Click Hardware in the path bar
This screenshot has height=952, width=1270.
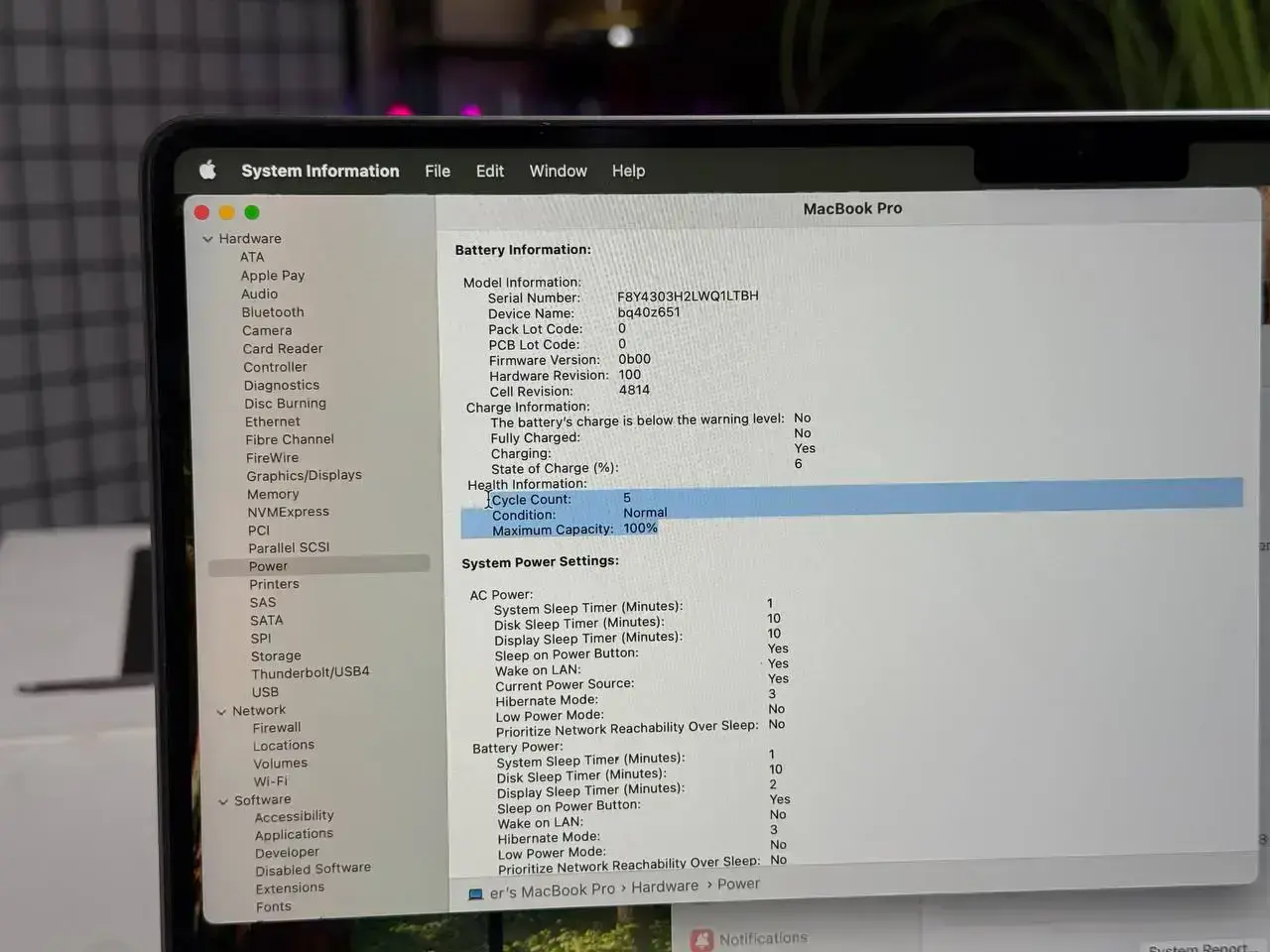pos(665,887)
